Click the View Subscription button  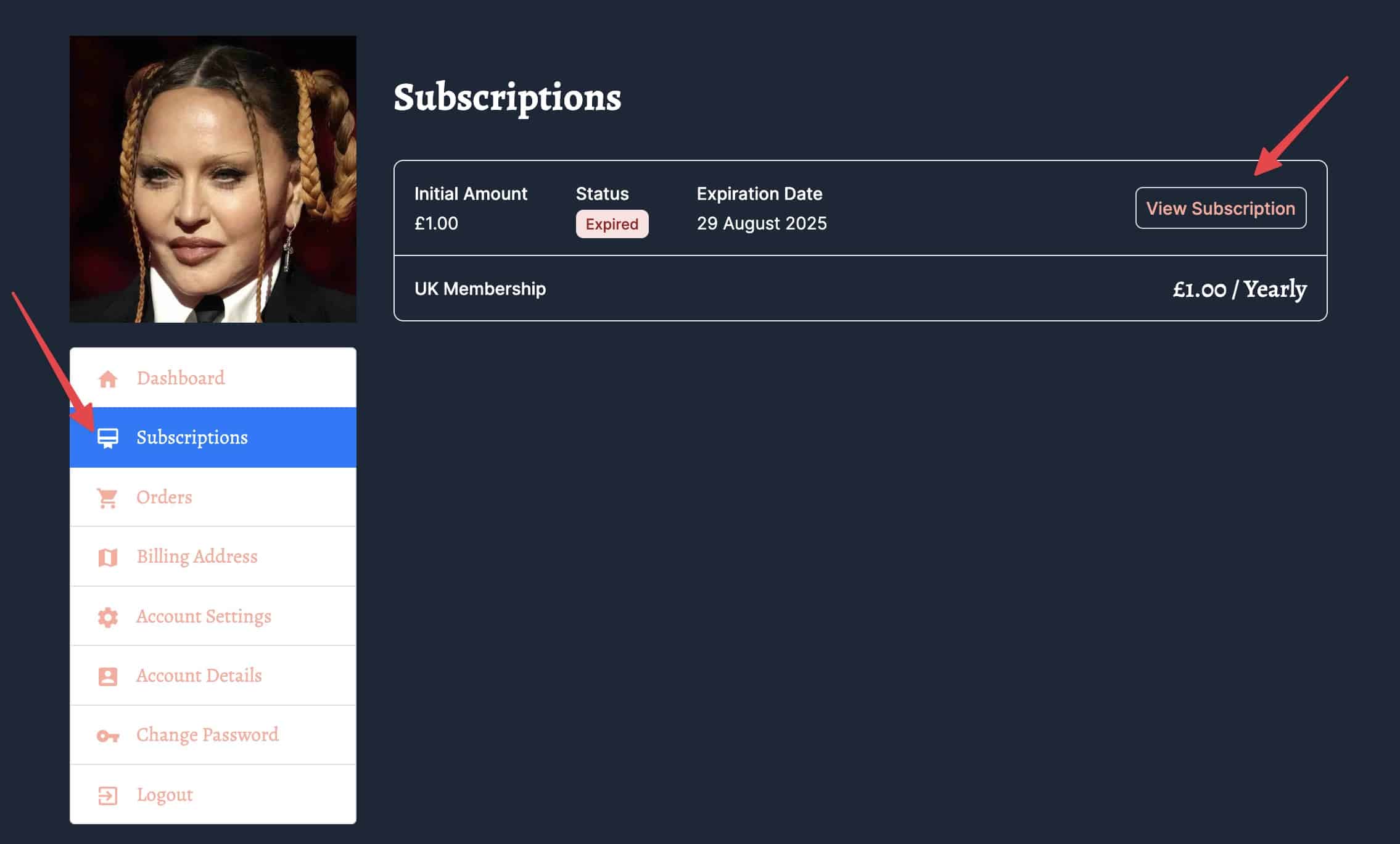coord(1221,208)
